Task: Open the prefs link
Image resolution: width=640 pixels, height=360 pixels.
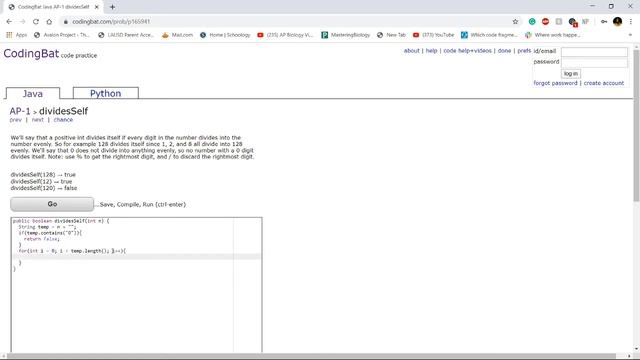Action: [524, 51]
